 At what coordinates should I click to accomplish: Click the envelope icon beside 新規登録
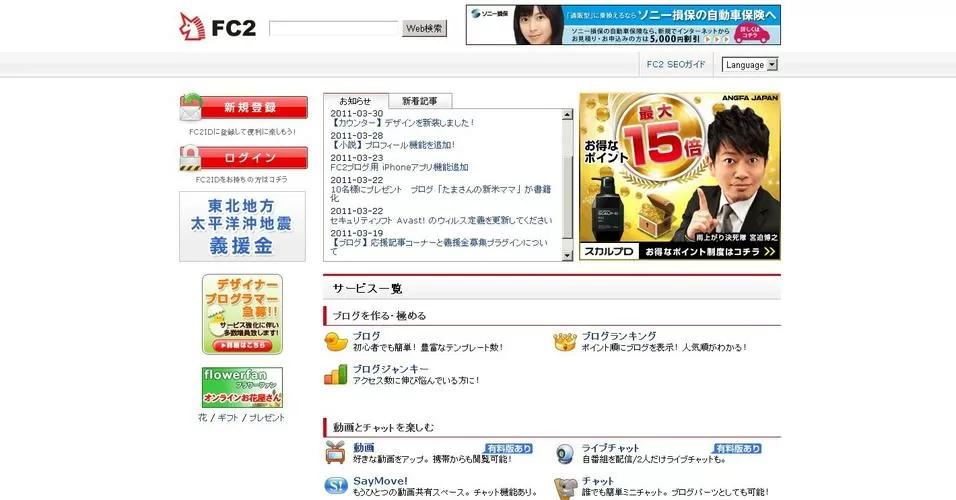(190, 108)
